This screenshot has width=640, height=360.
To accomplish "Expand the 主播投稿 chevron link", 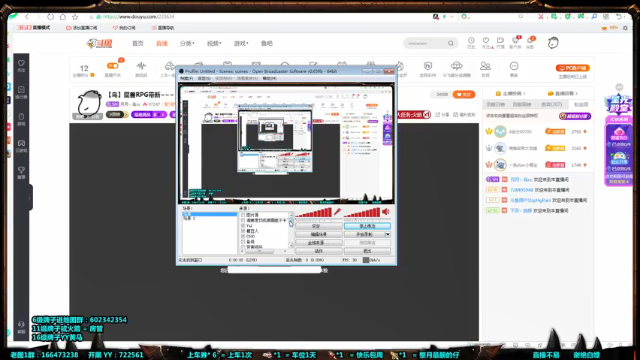I will pyautogui.click(x=511, y=93).
